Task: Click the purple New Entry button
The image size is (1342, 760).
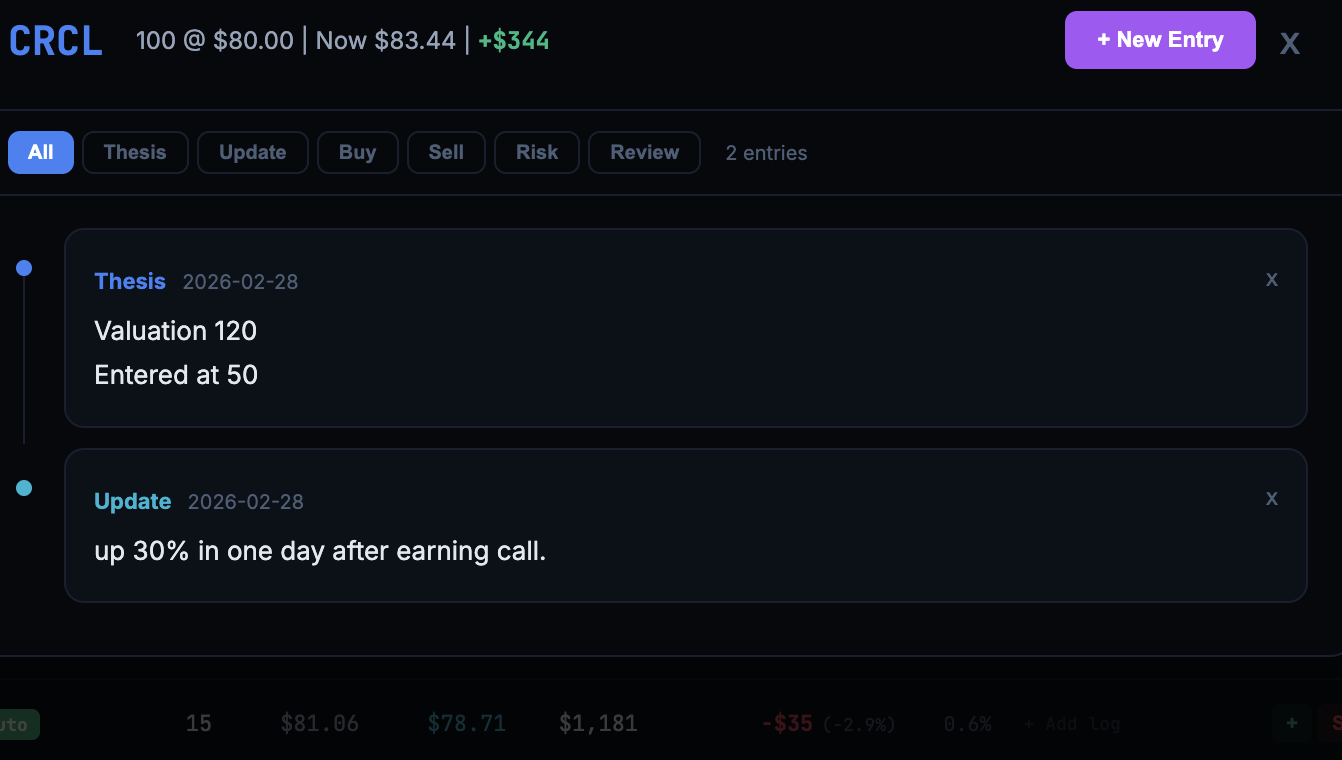Action: pyautogui.click(x=1159, y=40)
